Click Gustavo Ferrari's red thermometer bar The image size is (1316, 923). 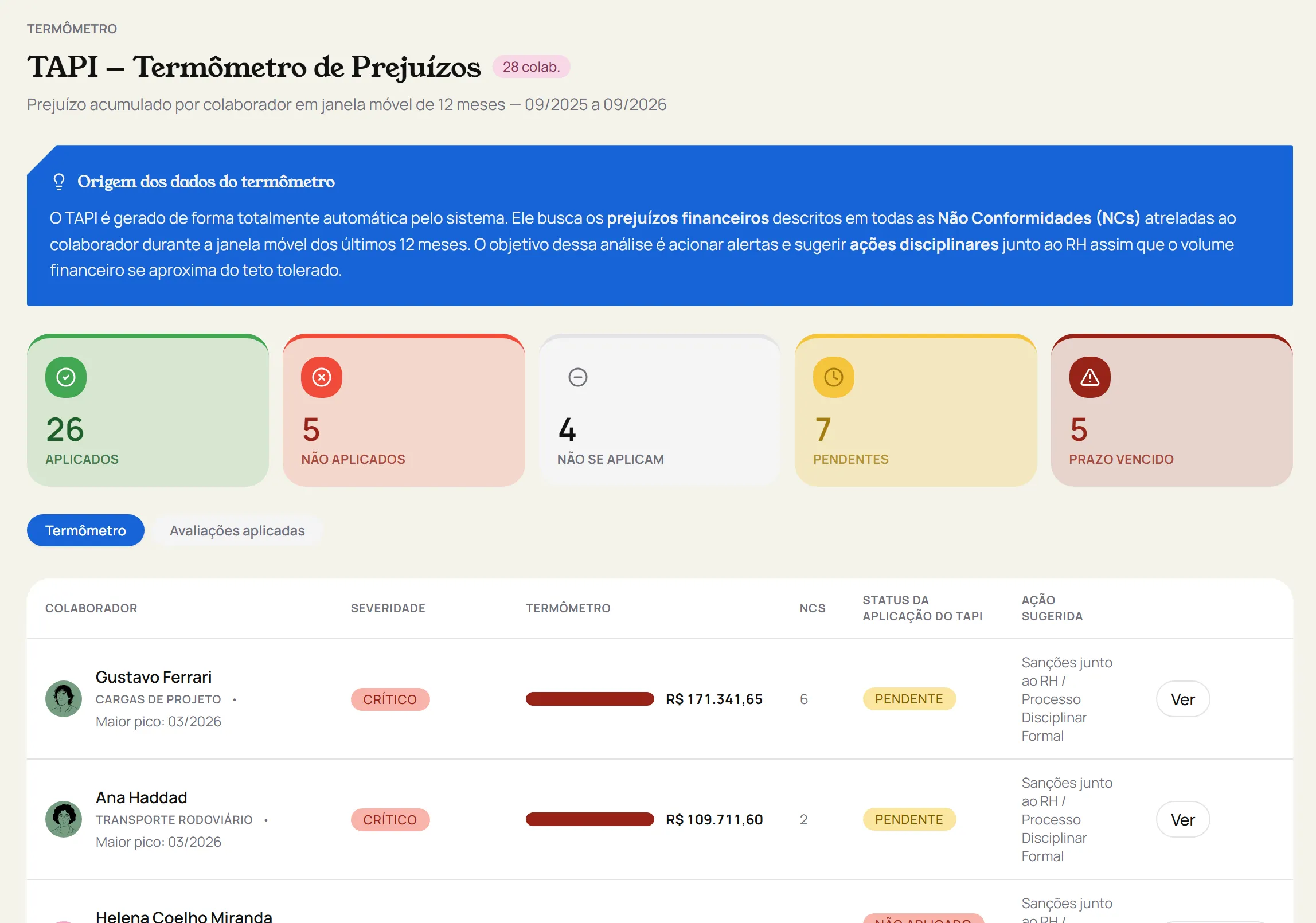pyautogui.click(x=590, y=699)
